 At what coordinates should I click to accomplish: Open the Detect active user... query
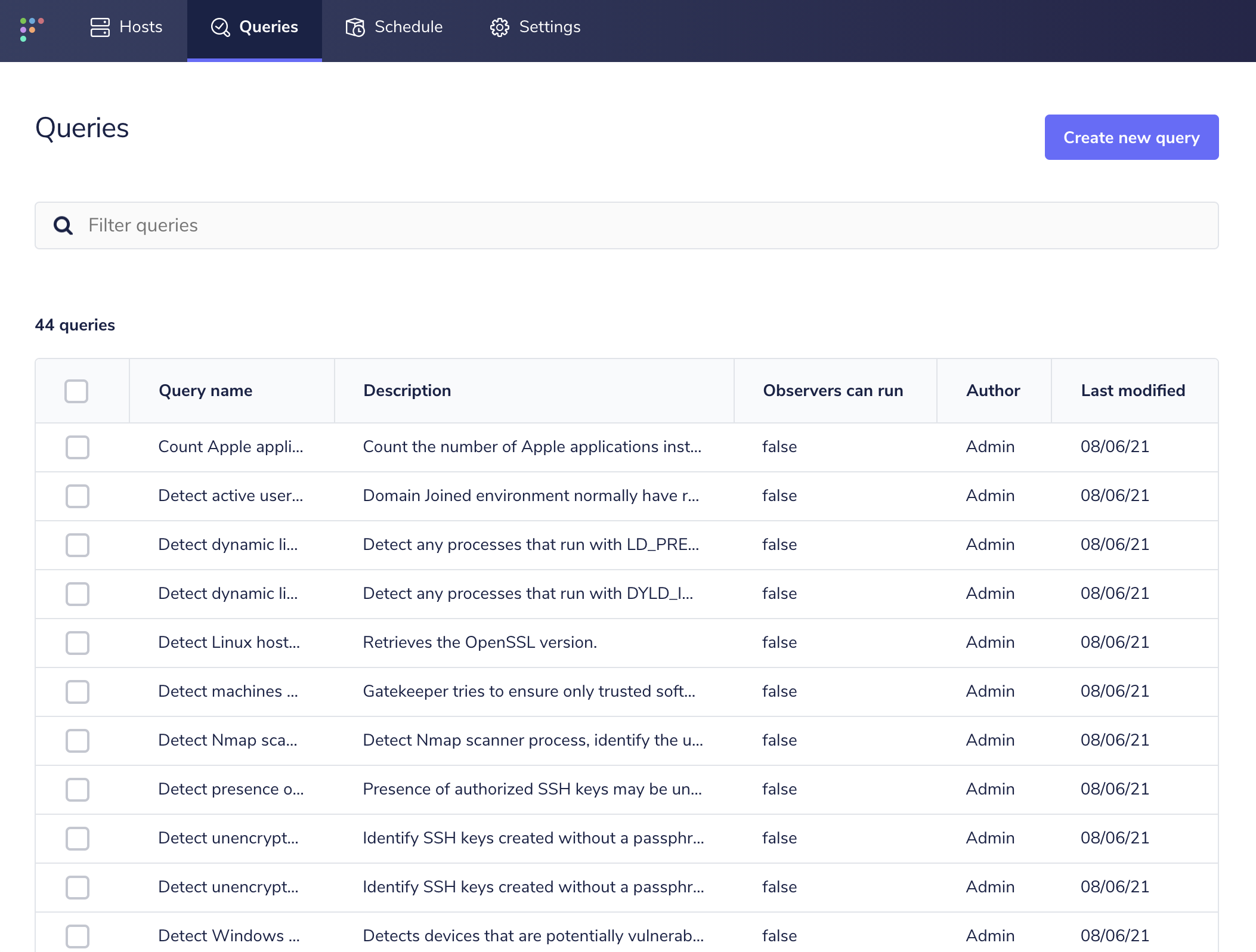231,496
